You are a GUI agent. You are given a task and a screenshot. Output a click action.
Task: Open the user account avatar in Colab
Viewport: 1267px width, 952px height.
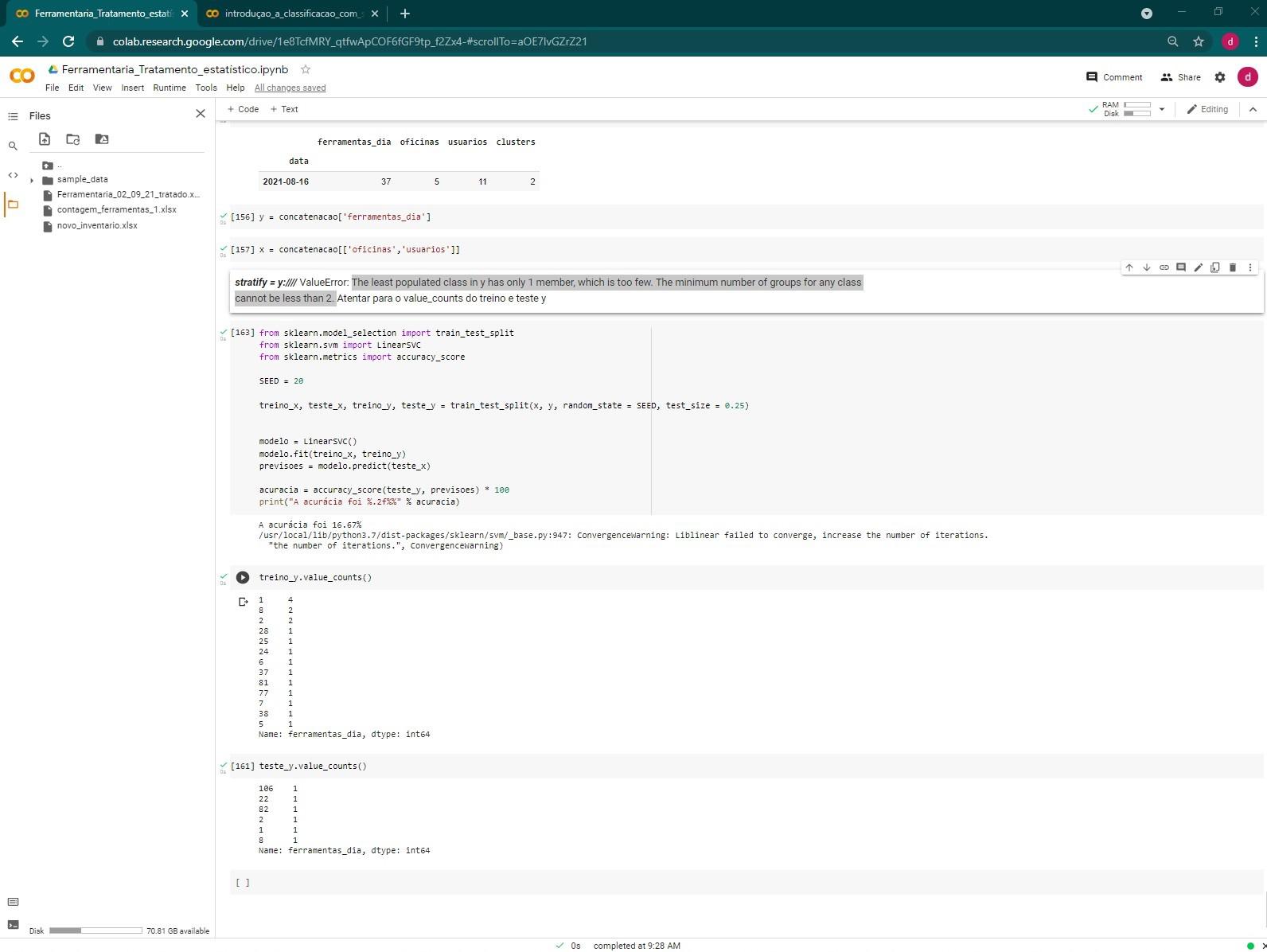1247,76
